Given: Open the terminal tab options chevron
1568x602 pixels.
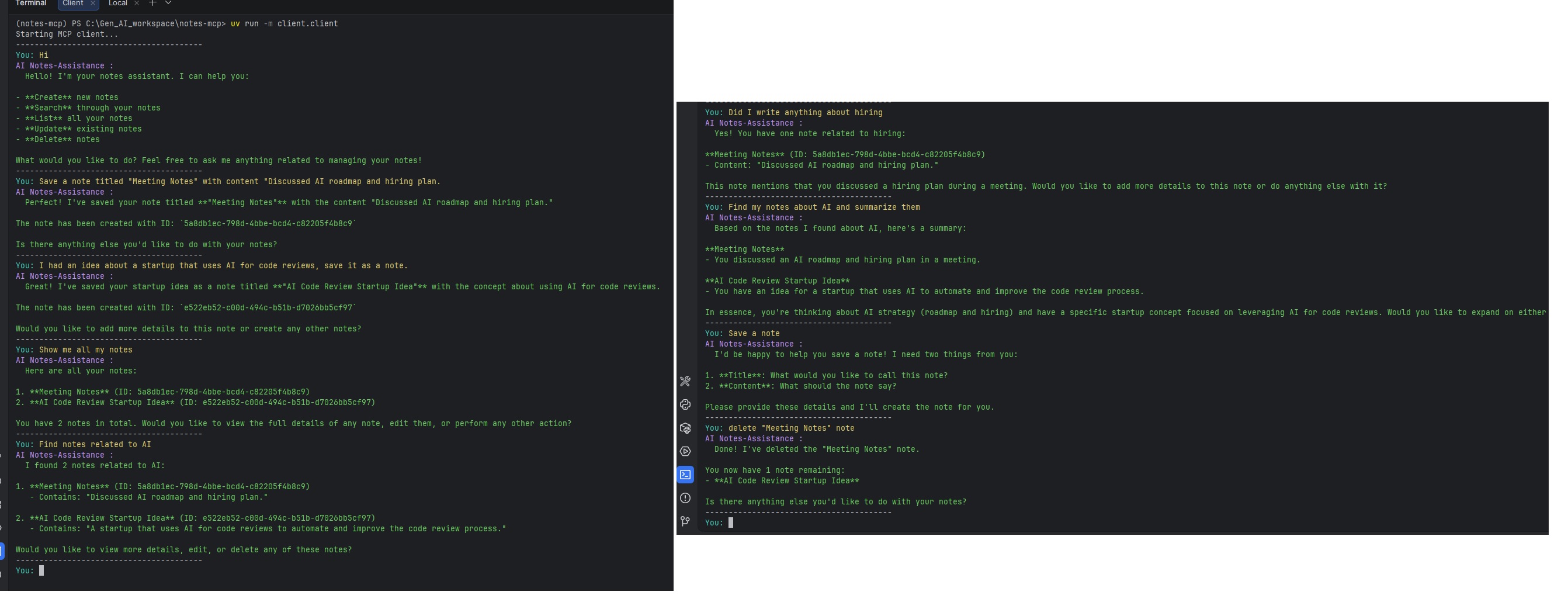Looking at the screenshot, I should (x=168, y=3).
